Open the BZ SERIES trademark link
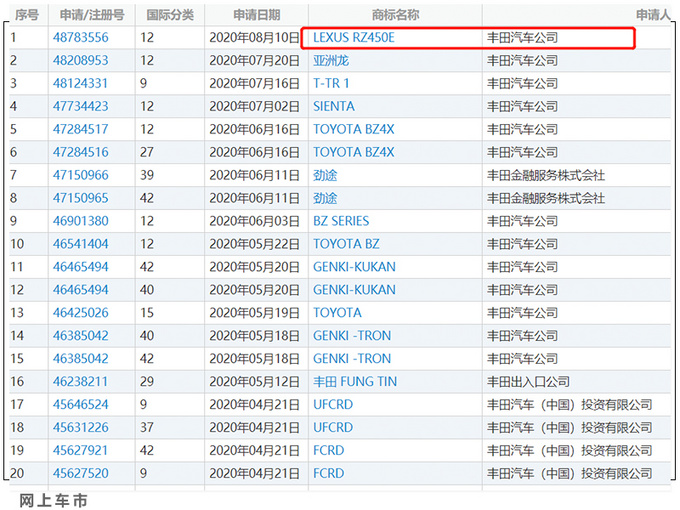The width and height of the screenshot is (680, 510). point(341,221)
